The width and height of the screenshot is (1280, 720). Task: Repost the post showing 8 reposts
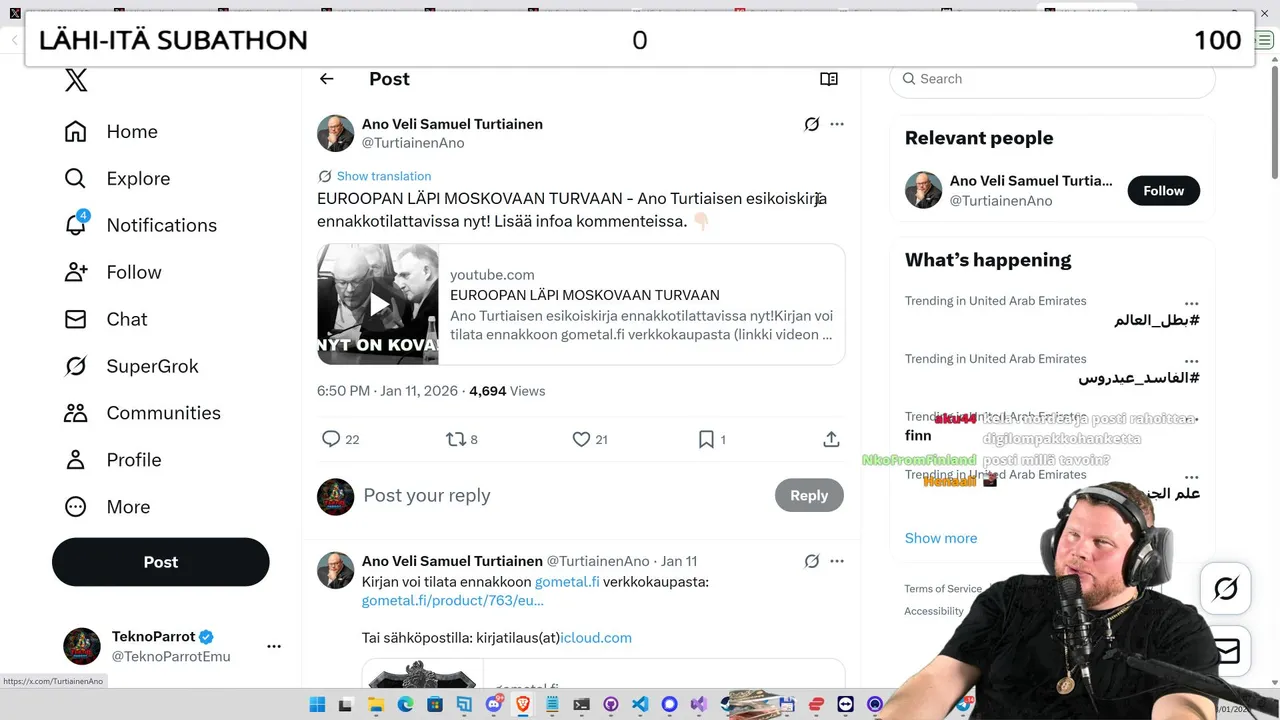pyautogui.click(x=455, y=439)
